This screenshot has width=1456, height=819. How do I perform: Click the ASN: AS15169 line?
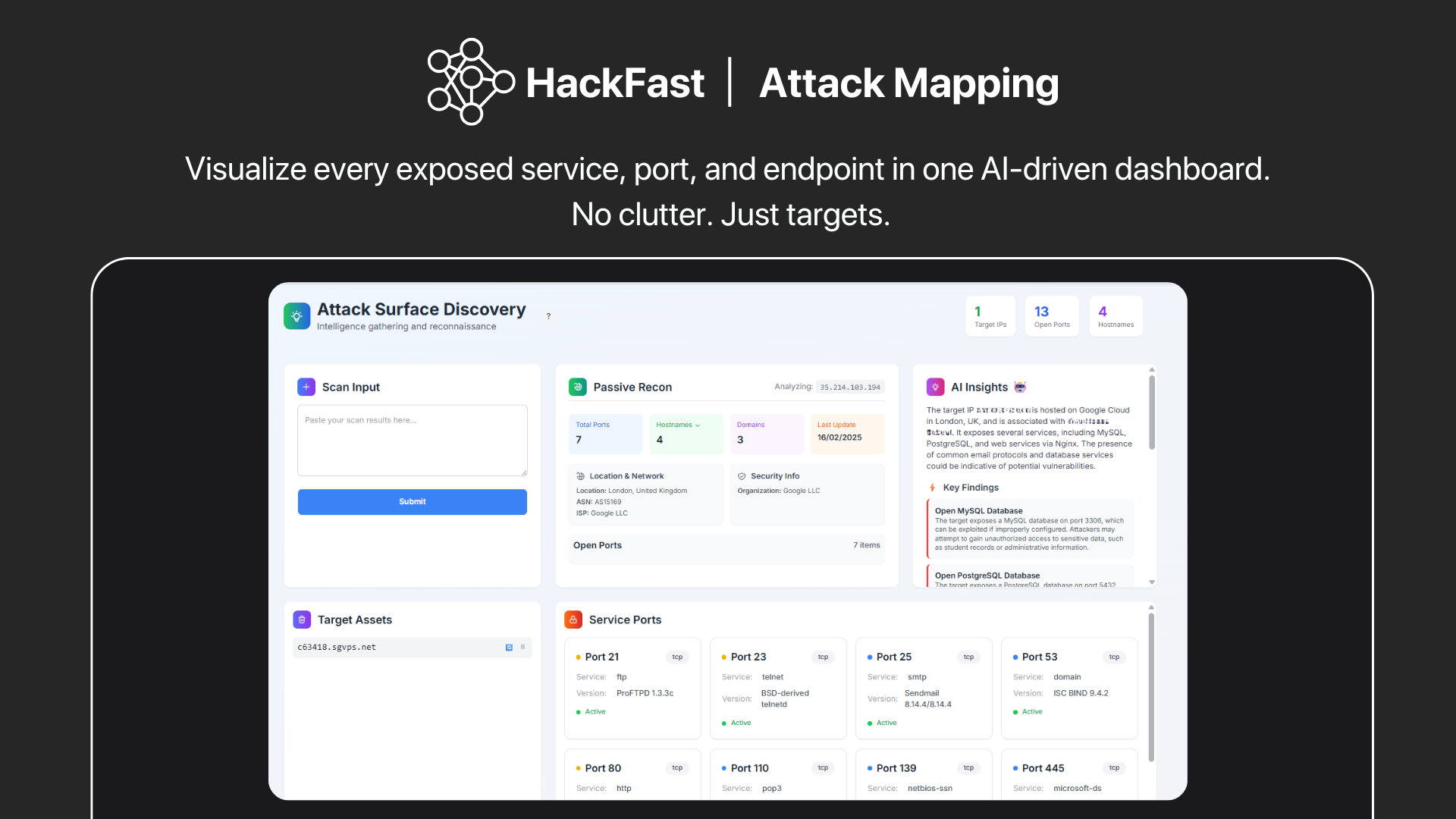pyautogui.click(x=599, y=502)
